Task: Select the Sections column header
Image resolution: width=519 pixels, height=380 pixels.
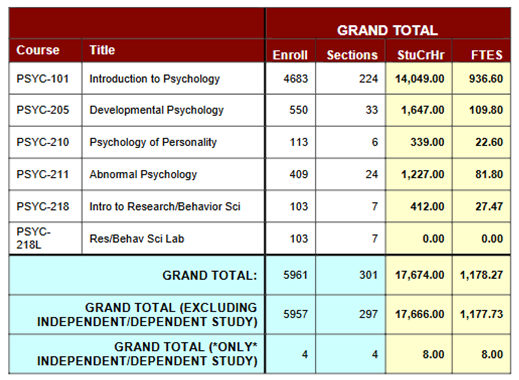Action: 352,55
